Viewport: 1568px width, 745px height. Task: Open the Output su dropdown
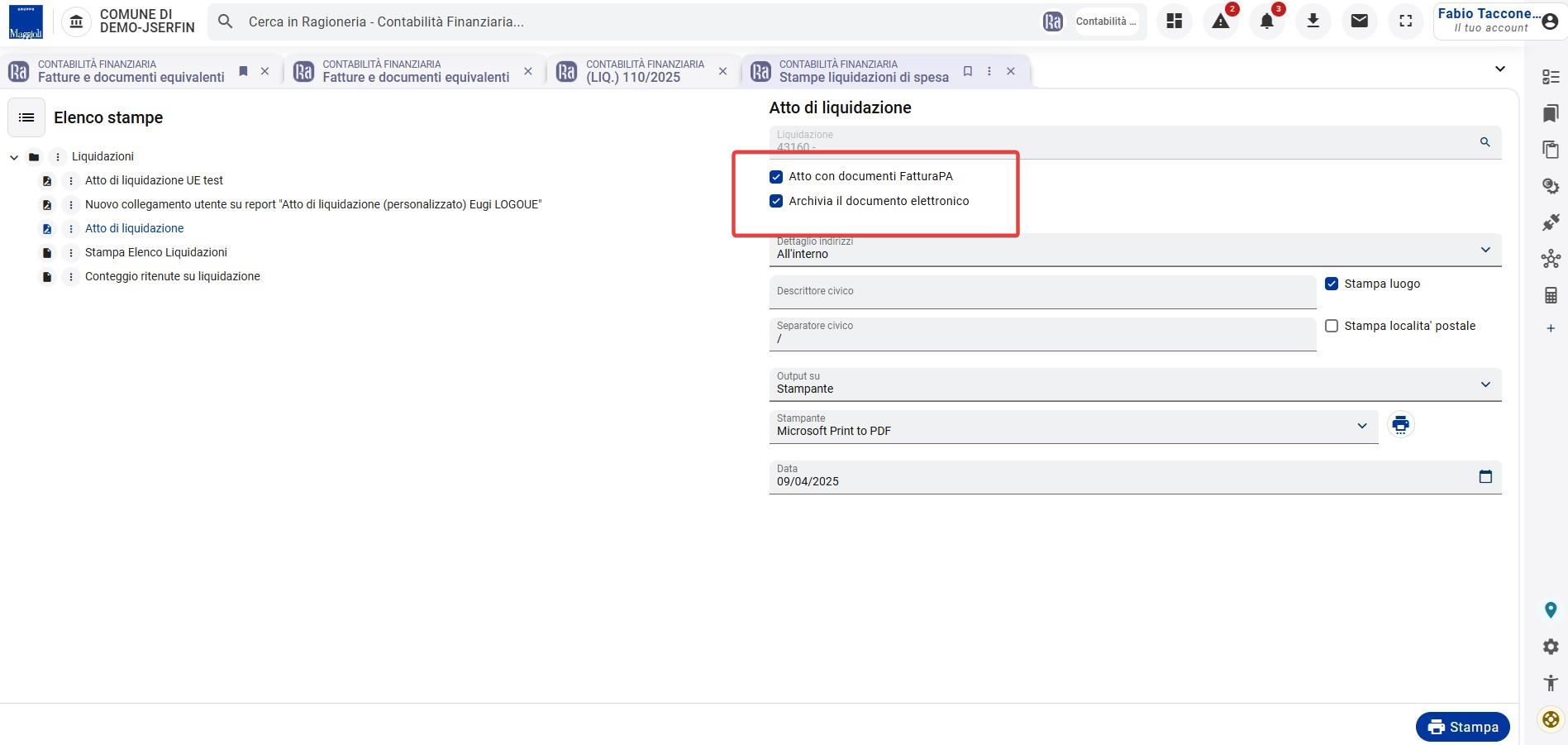pyautogui.click(x=1135, y=384)
